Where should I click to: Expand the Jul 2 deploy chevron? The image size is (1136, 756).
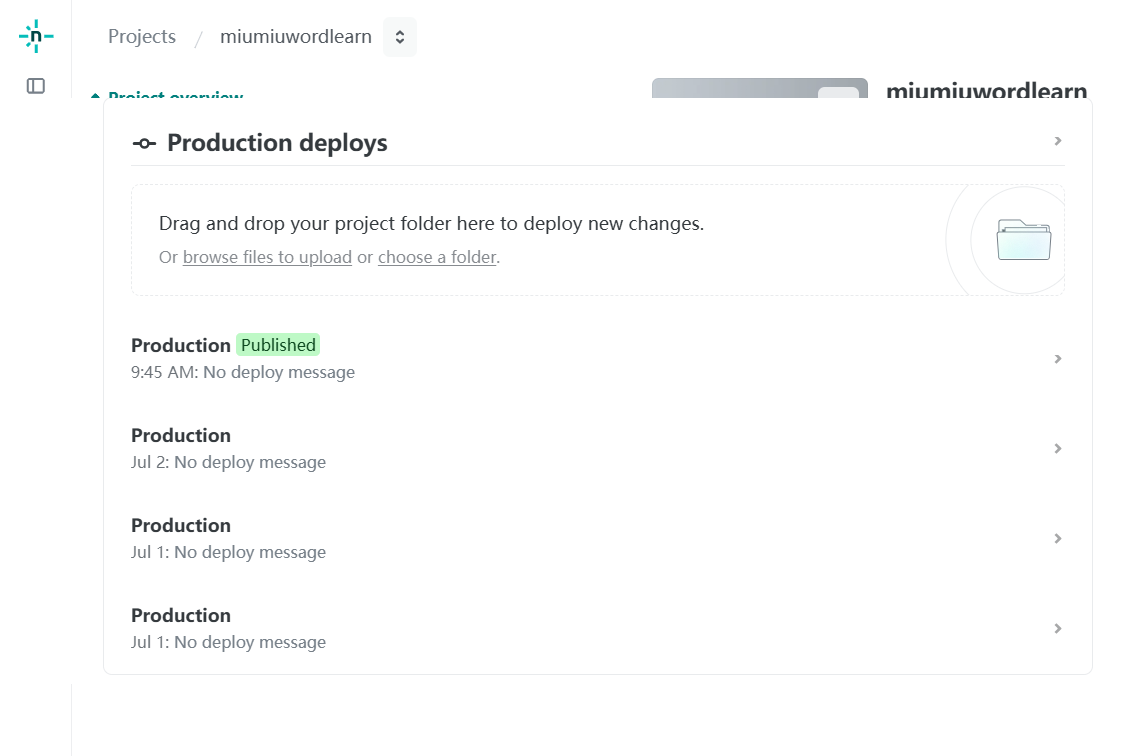[1058, 449]
